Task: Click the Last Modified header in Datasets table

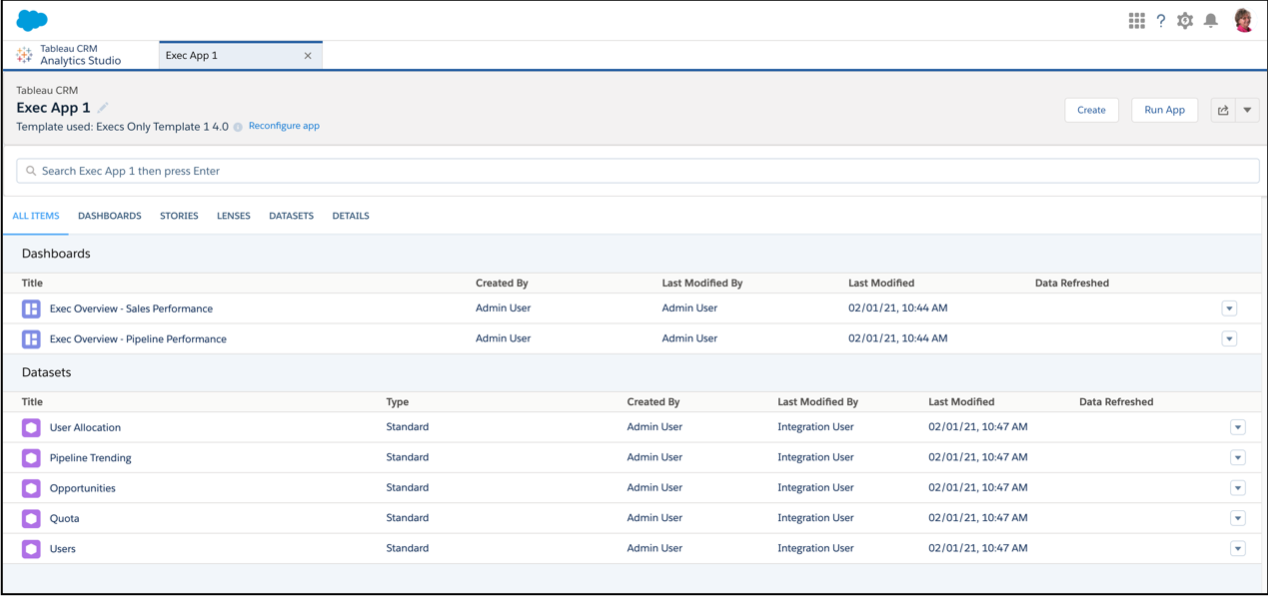Action: [x=961, y=402]
